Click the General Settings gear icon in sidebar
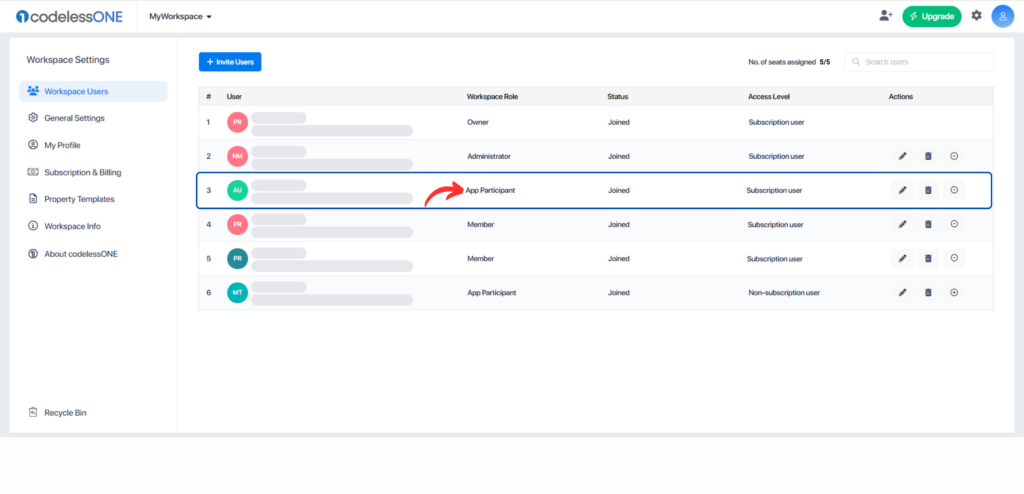Screen dimensions: 1024x494 [x=33, y=118]
